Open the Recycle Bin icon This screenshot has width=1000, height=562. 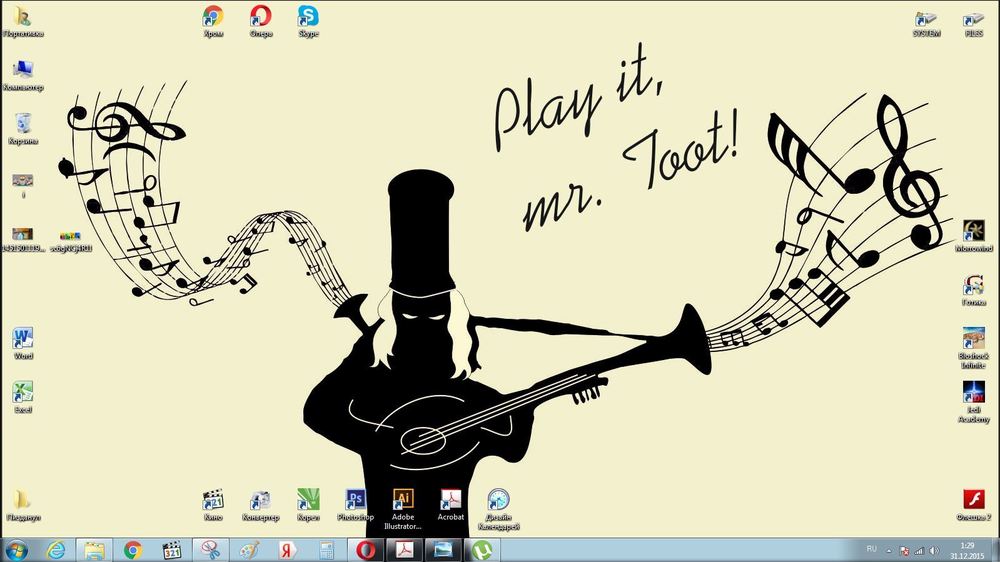tap(23, 124)
